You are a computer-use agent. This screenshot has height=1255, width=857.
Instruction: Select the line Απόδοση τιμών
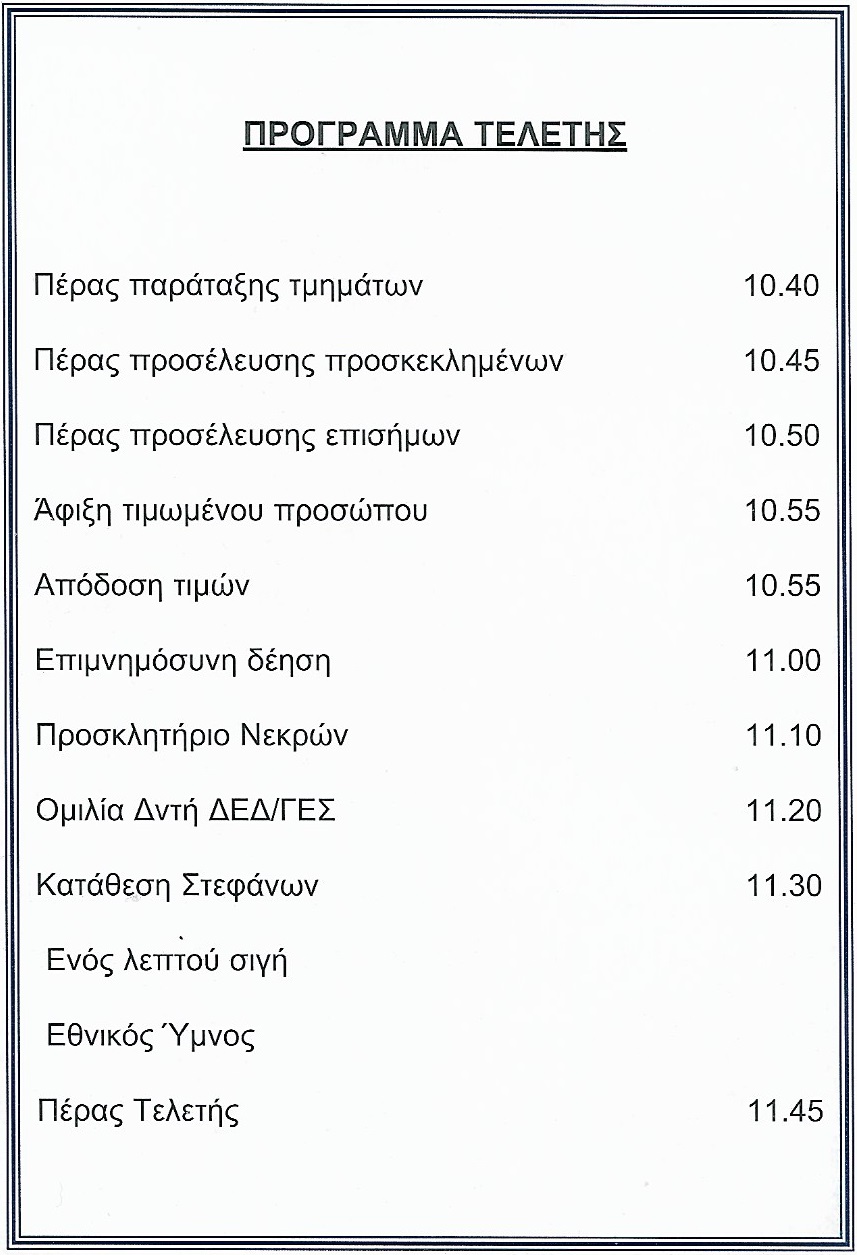[x=142, y=586]
